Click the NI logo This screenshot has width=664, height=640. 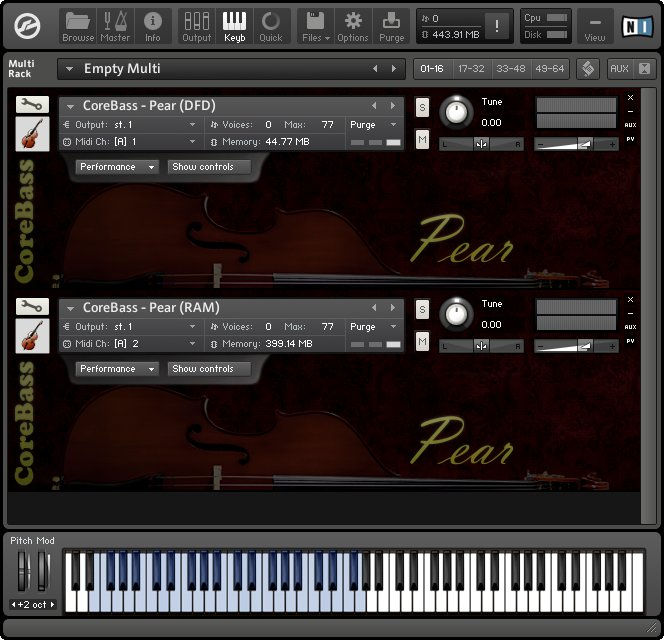(x=637, y=26)
